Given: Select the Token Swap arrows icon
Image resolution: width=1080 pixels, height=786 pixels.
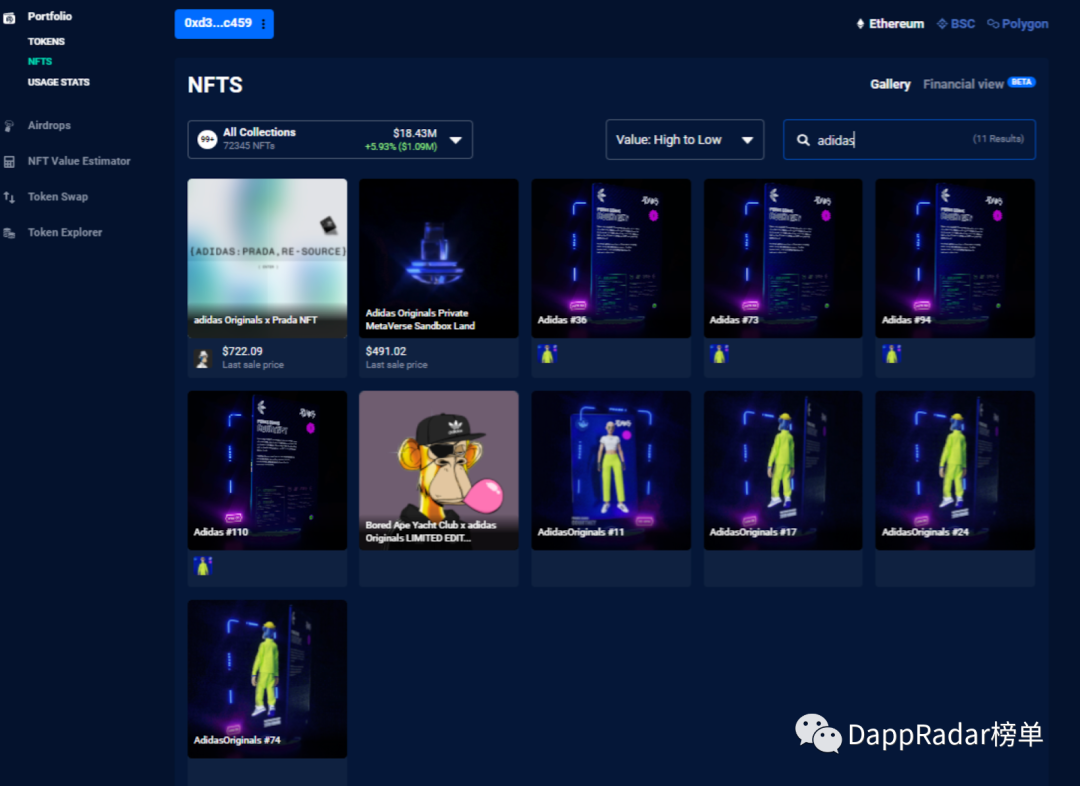Looking at the screenshot, I should tap(9, 198).
